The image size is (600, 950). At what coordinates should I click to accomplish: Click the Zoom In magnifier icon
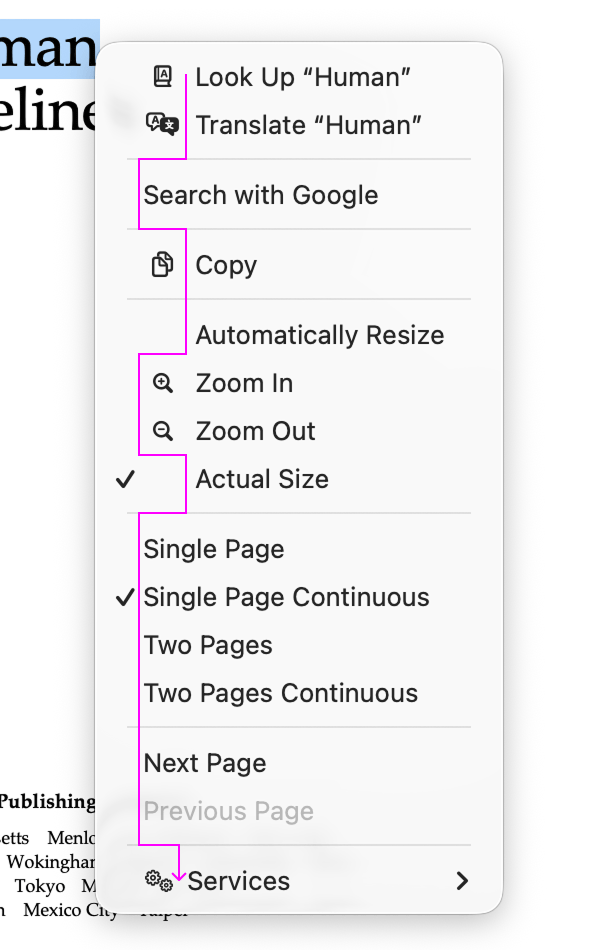click(x=162, y=383)
